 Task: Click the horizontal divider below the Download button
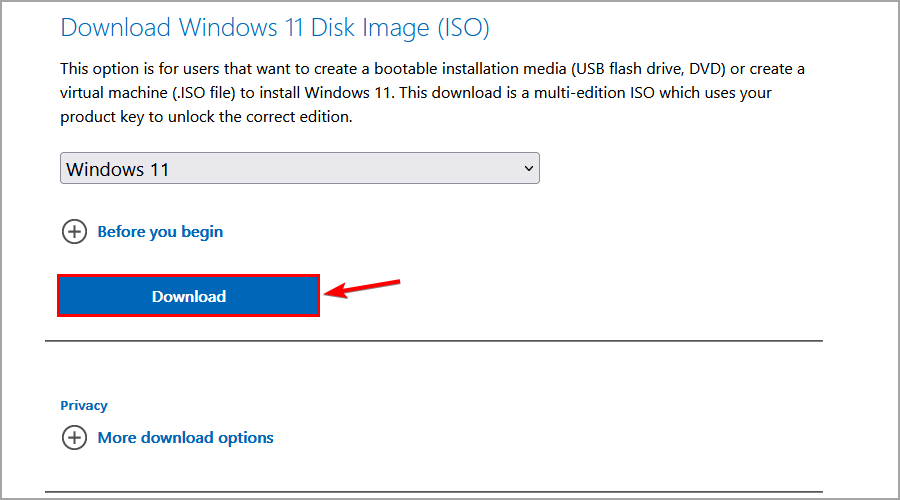433,341
